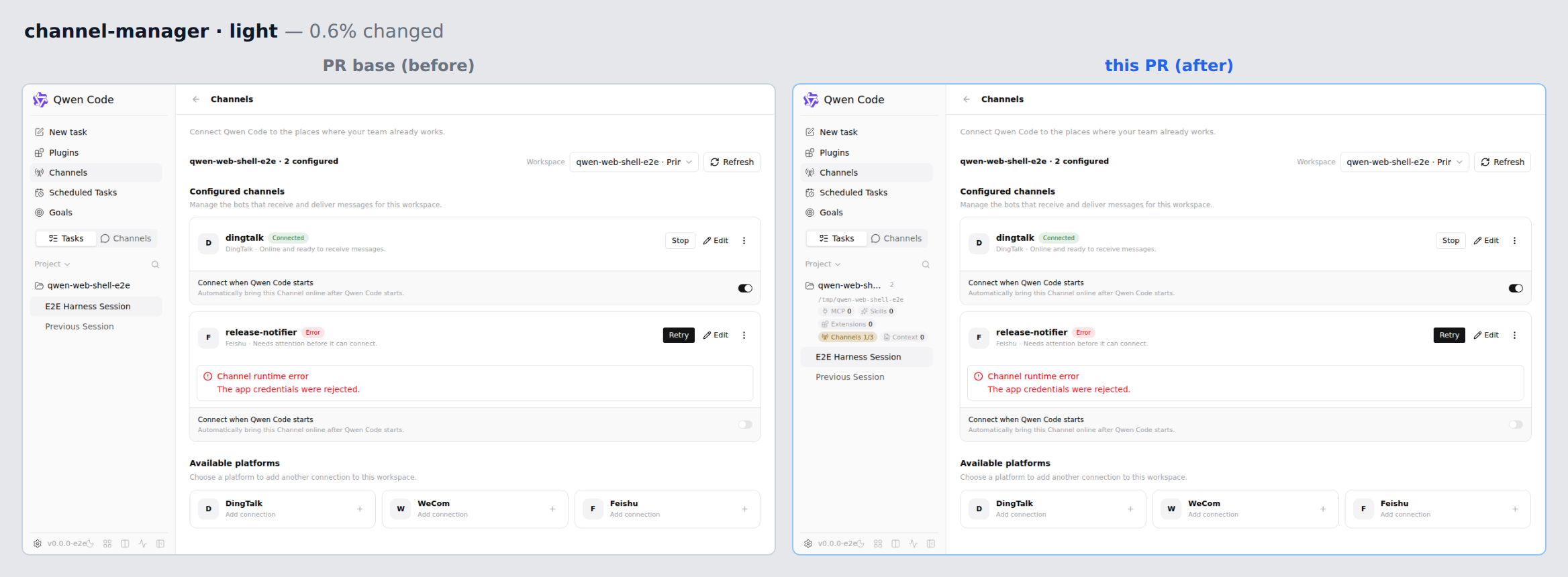
Task: Edit the dingtalk channel in the before panel
Action: tap(716, 241)
